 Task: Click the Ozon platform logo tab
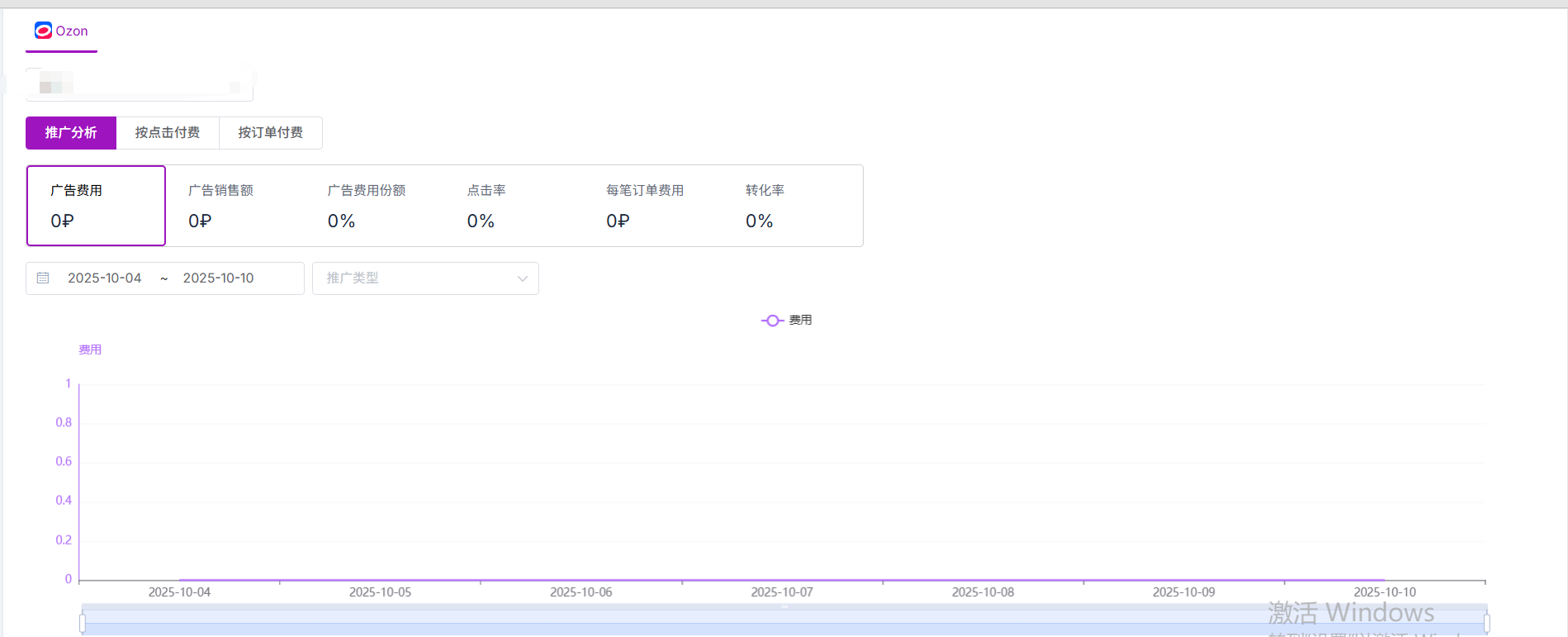61,31
